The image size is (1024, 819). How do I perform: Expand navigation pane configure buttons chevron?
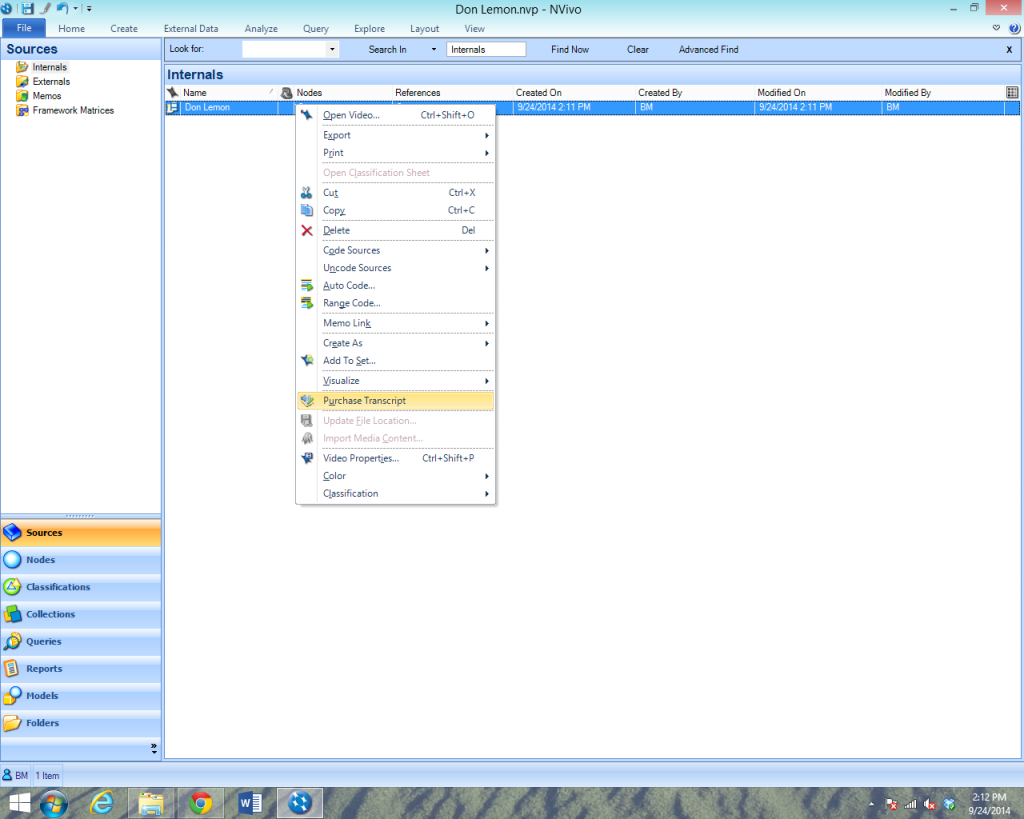point(153,748)
